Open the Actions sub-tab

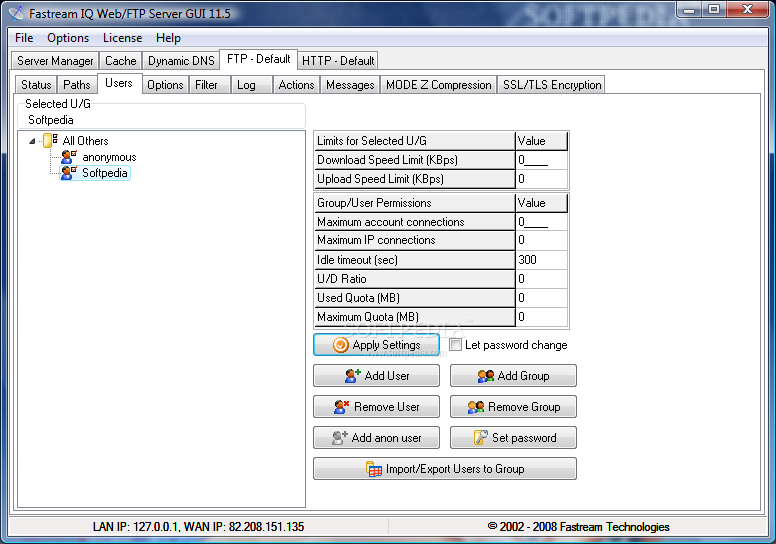[x=296, y=85]
